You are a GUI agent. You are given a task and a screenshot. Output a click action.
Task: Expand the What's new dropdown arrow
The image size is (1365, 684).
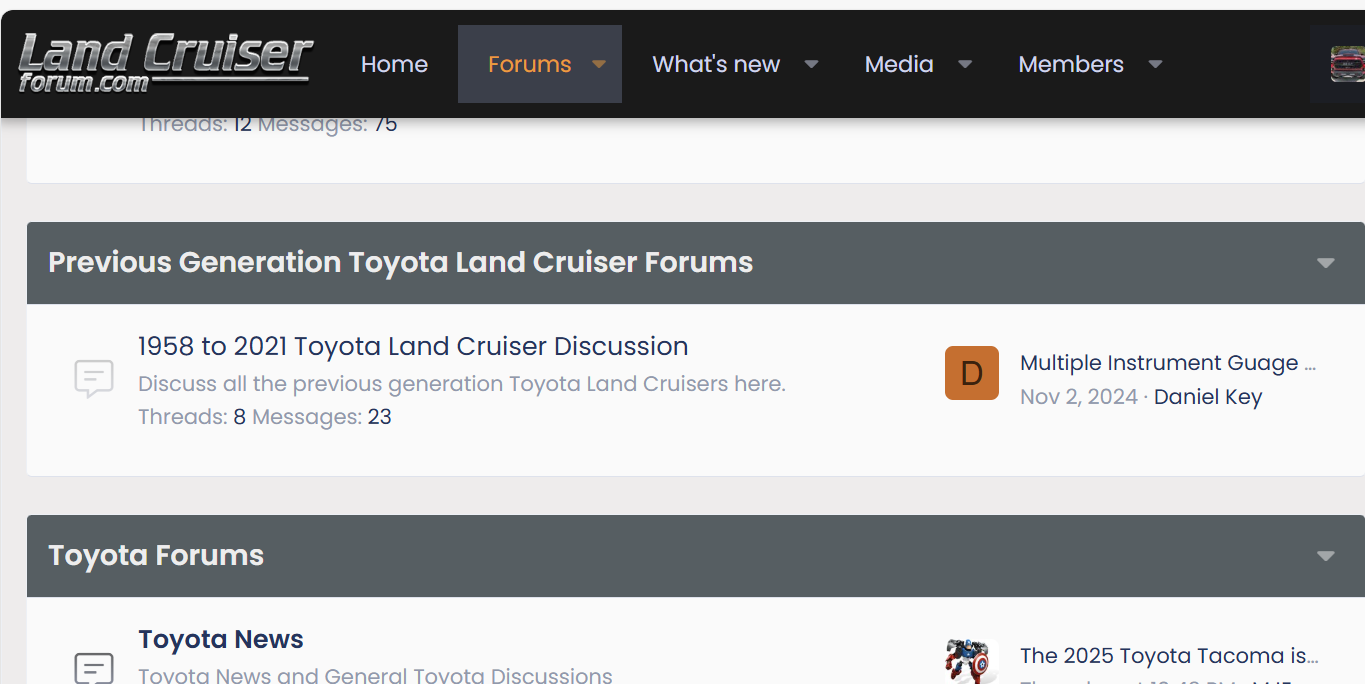click(x=812, y=64)
